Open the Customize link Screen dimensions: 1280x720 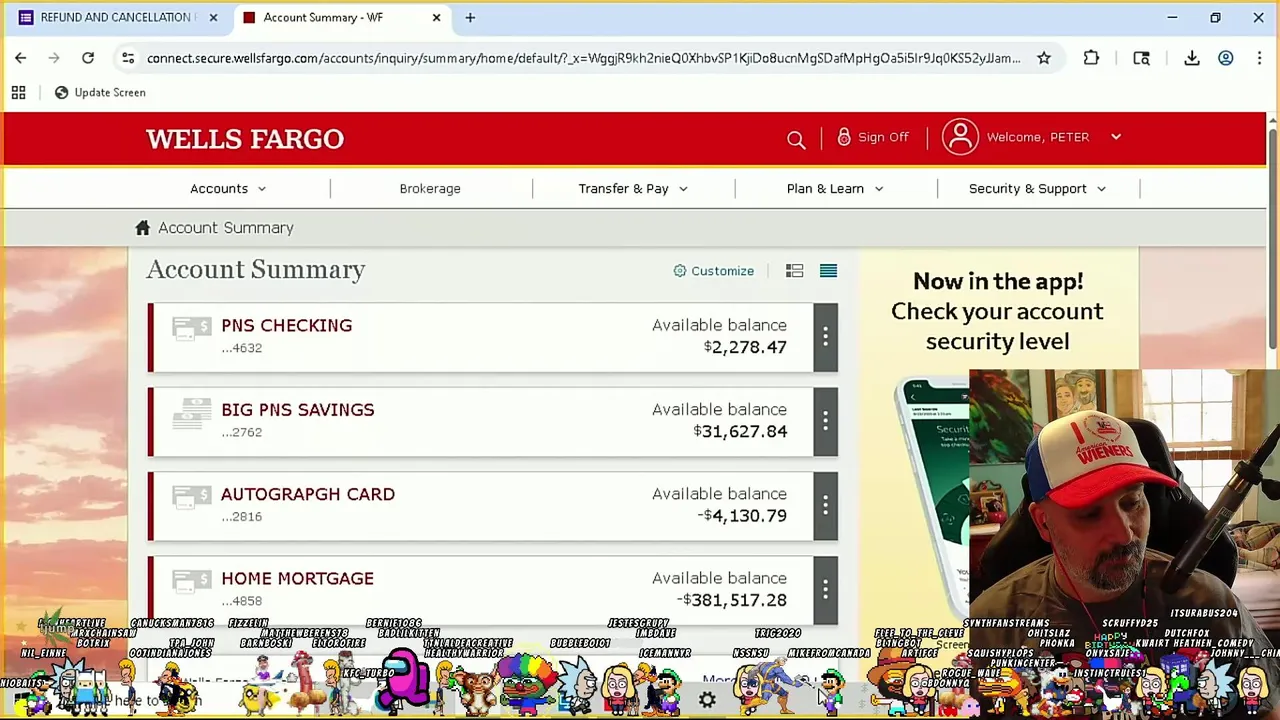[722, 271]
